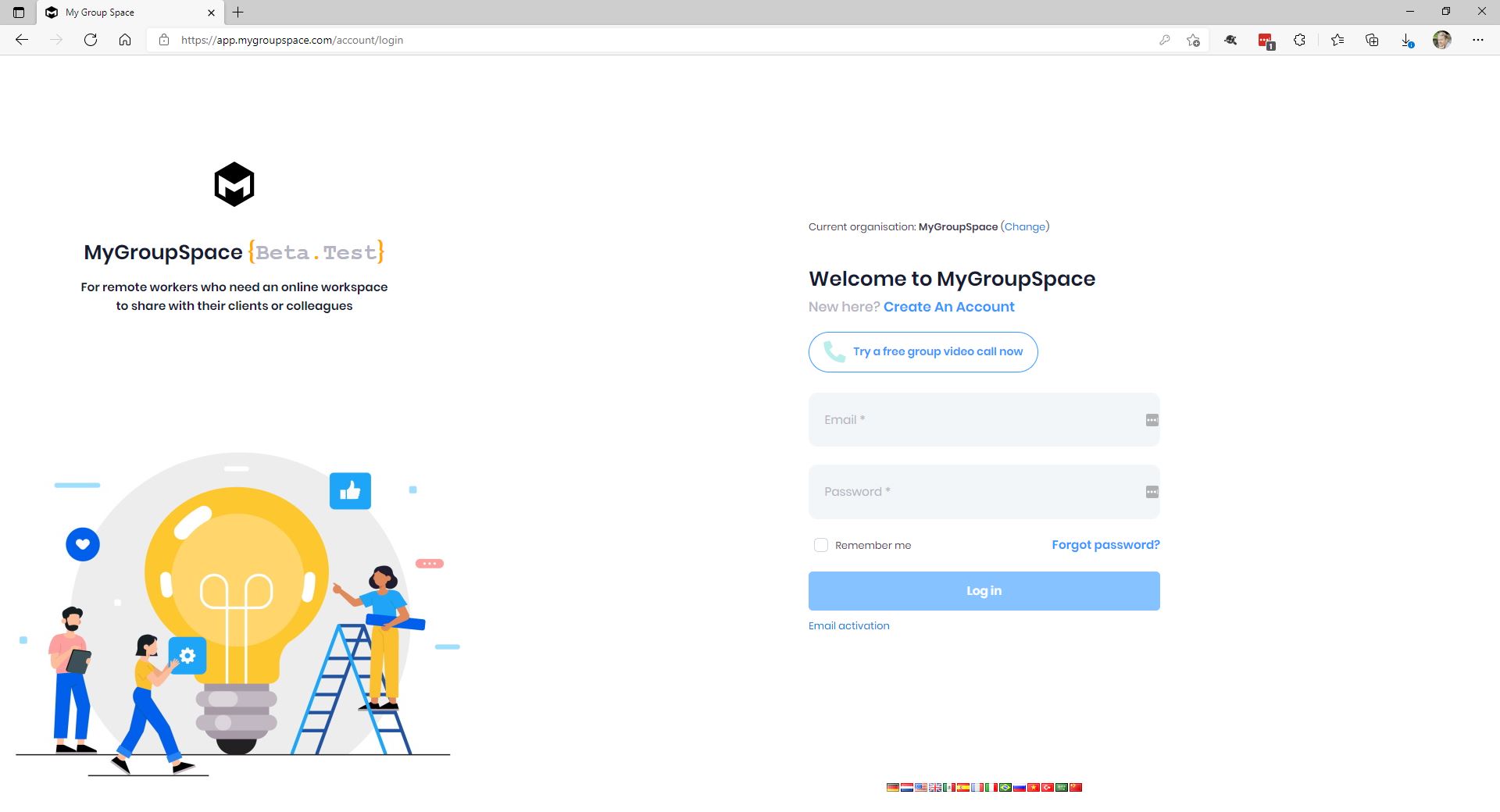Open a new browser tab

pyautogui.click(x=238, y=12)
